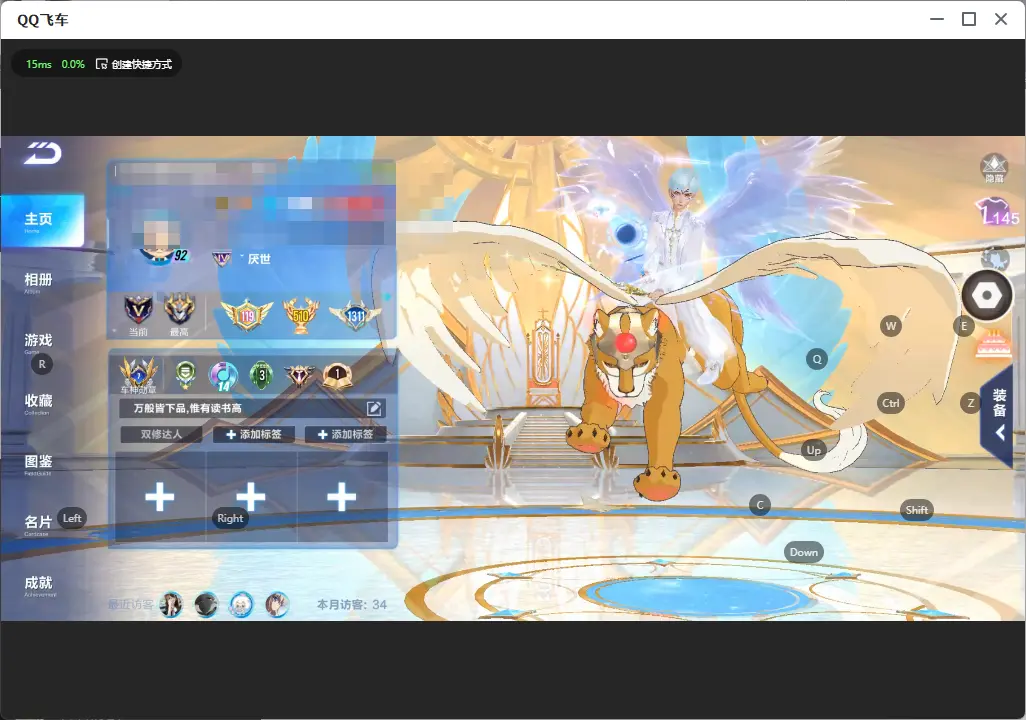Switch to the 相册 Album tab
The image size is (1026, 720).
pos(39,281)
